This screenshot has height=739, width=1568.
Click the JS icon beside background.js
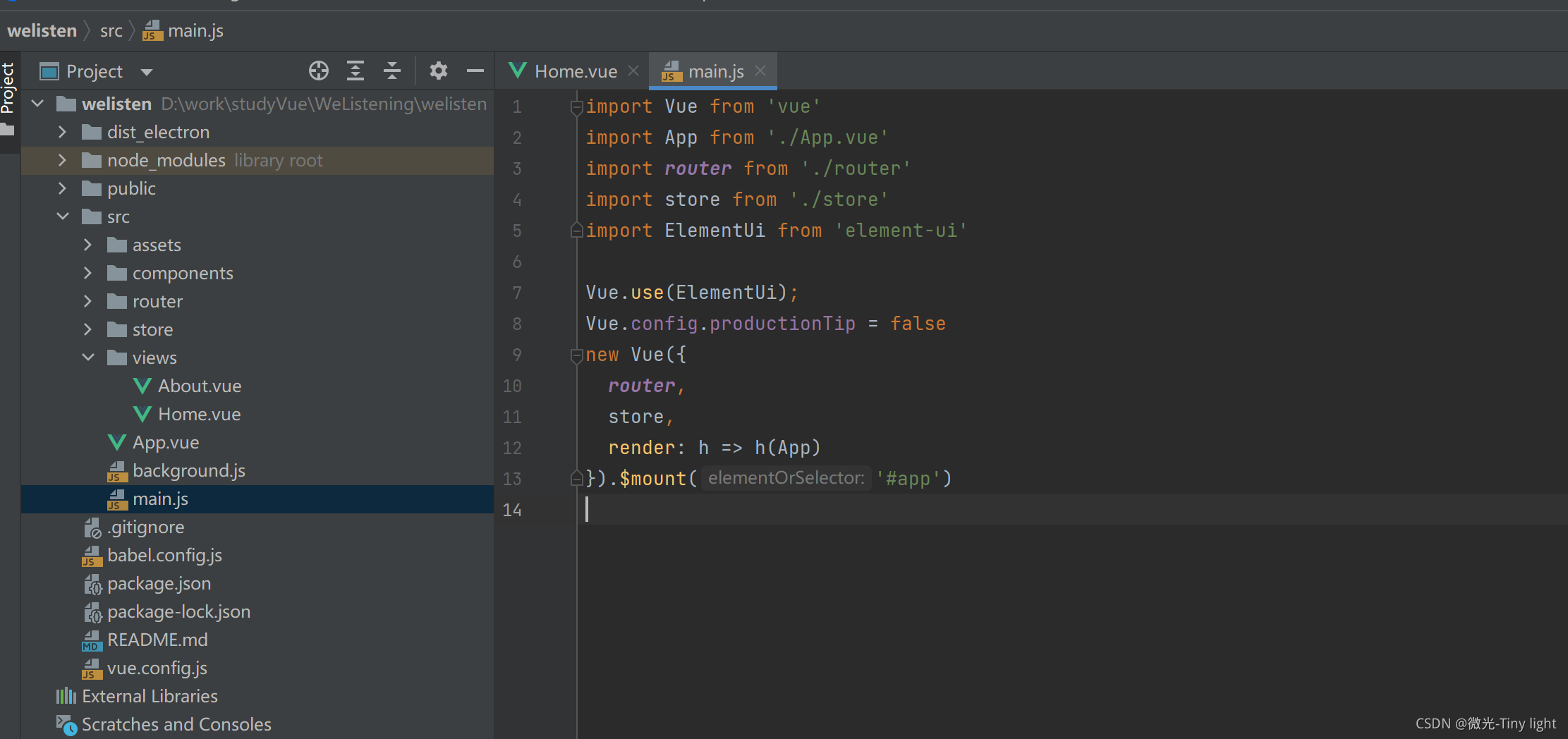click(117, 471)
